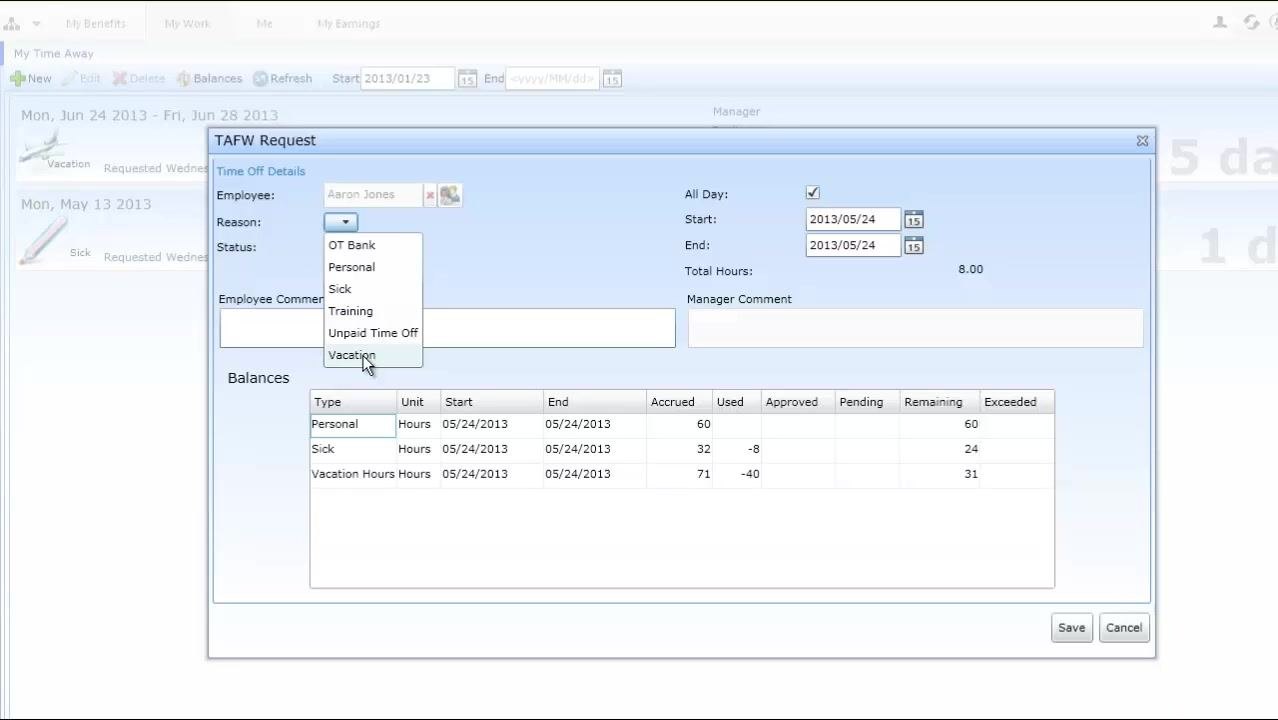Select the Jun 24 vacation request entry
1278x720 pixels.
pos(110,141)
